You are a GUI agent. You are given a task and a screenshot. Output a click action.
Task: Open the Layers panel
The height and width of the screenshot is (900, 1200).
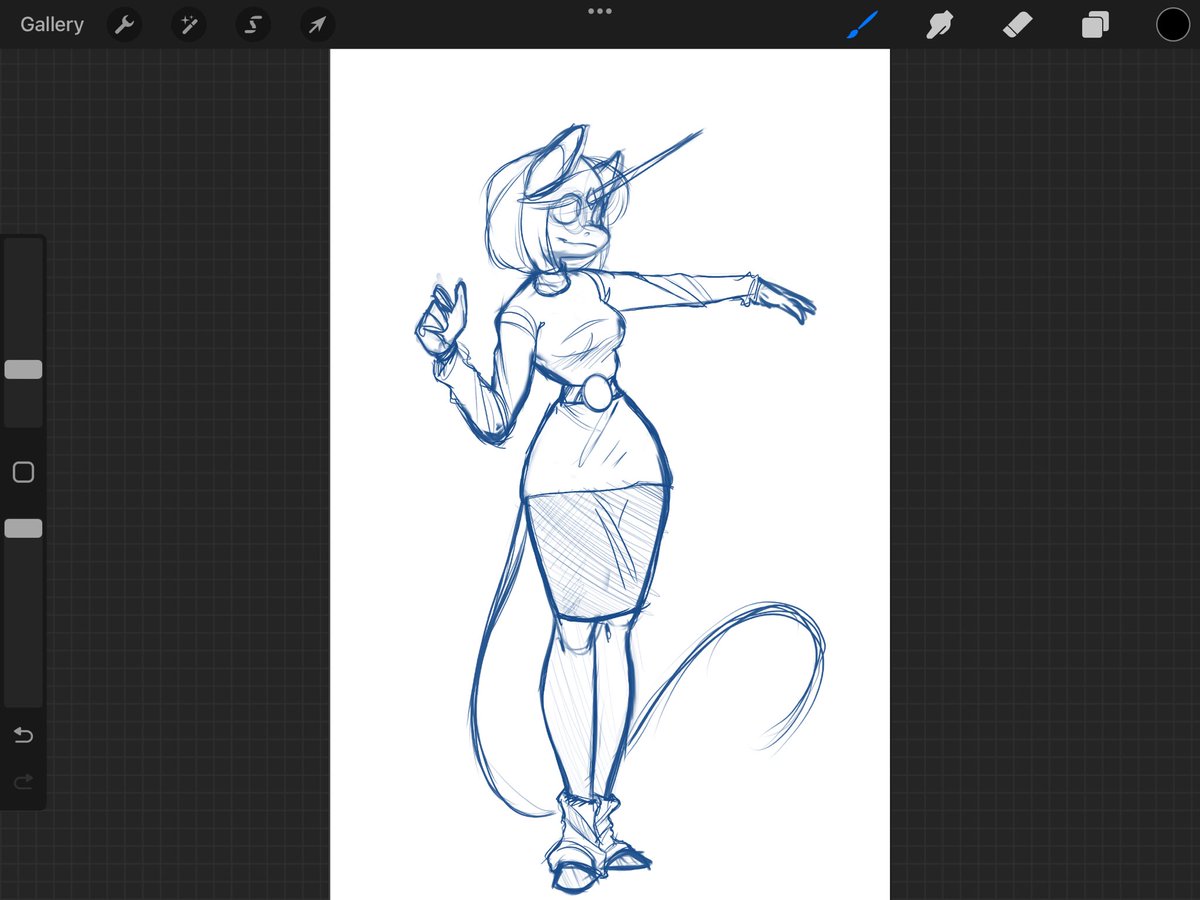pyautogui.click(x=1095, y=24)
